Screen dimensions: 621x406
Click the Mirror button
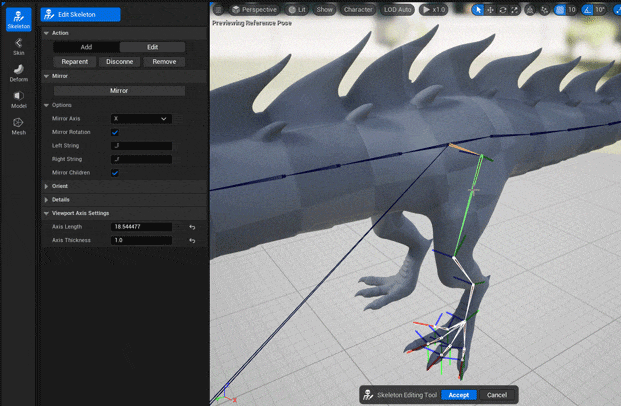pos(119,91)
